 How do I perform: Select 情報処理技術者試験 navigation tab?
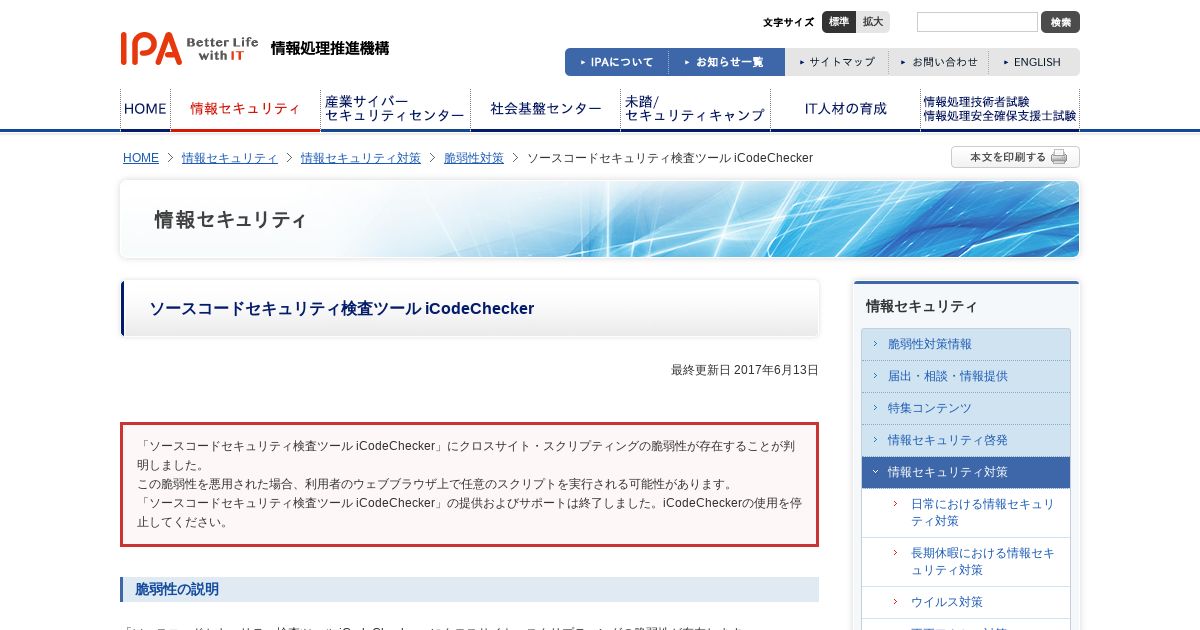(x=1000, y=109)
